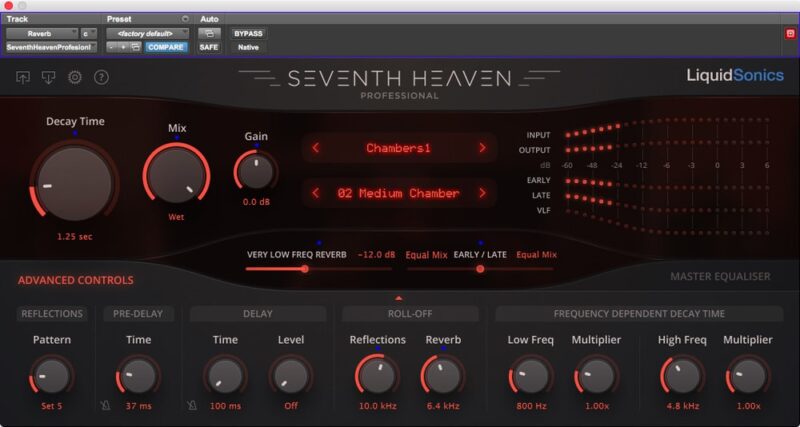Toggle the SAFE automation button
Image resolution: width=800 pixels, height=427 pixels.
[209, 47]
